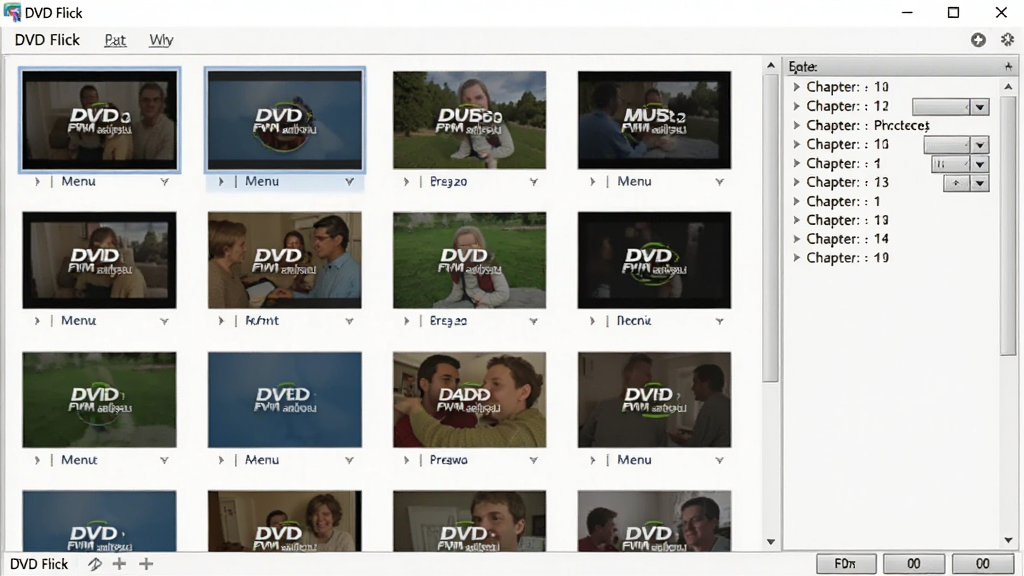This screenshot has height=576, width=1024.
Task: Click the play arrow beside the Recnic caption
Action: pos(592,321)
